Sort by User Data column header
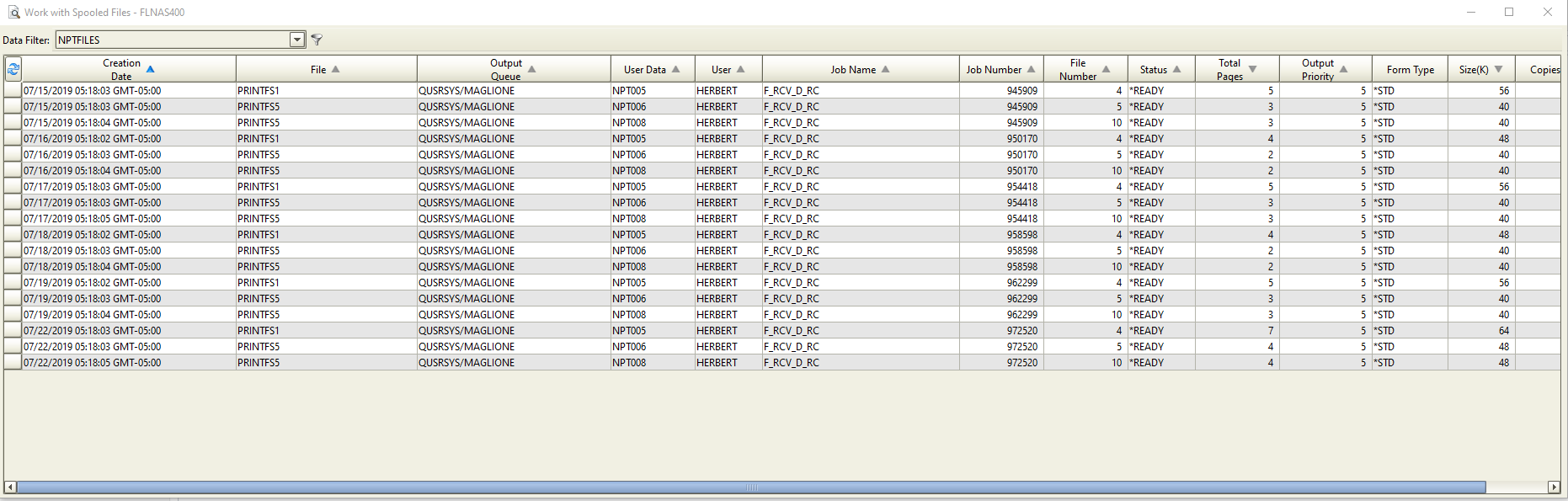Screen dimensions: 1568x501 (x=653, y=69)
